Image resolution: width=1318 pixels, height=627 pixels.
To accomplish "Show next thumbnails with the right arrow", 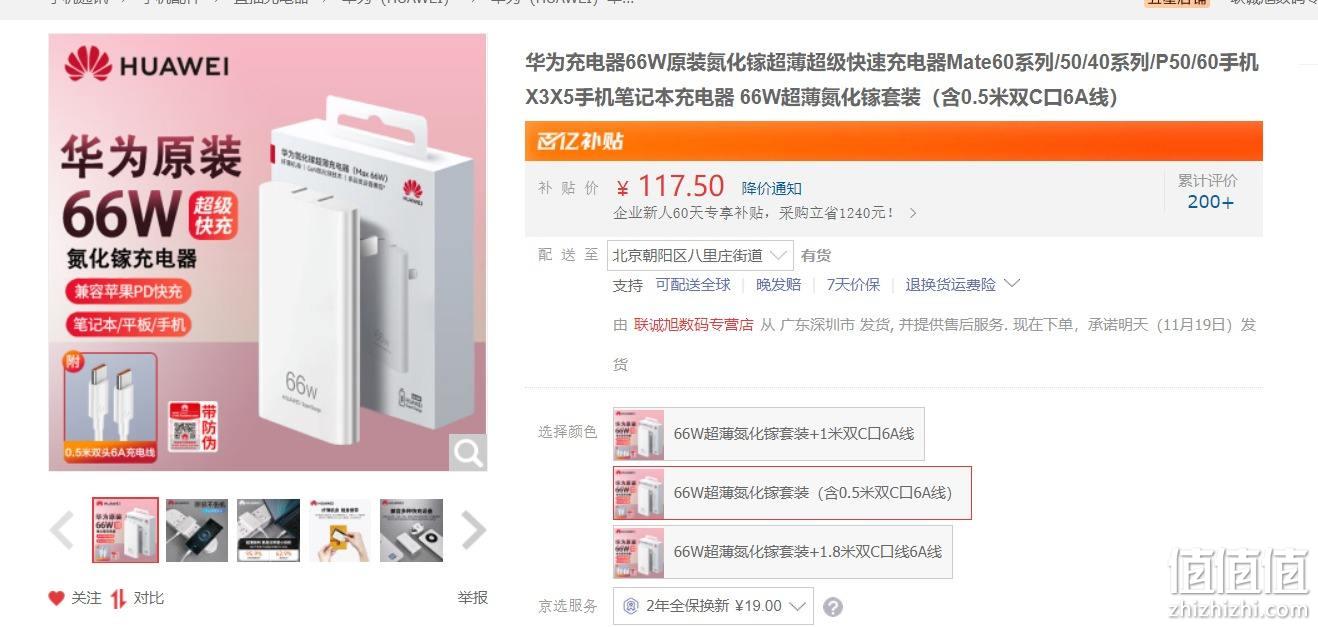I will click(473, 530).
